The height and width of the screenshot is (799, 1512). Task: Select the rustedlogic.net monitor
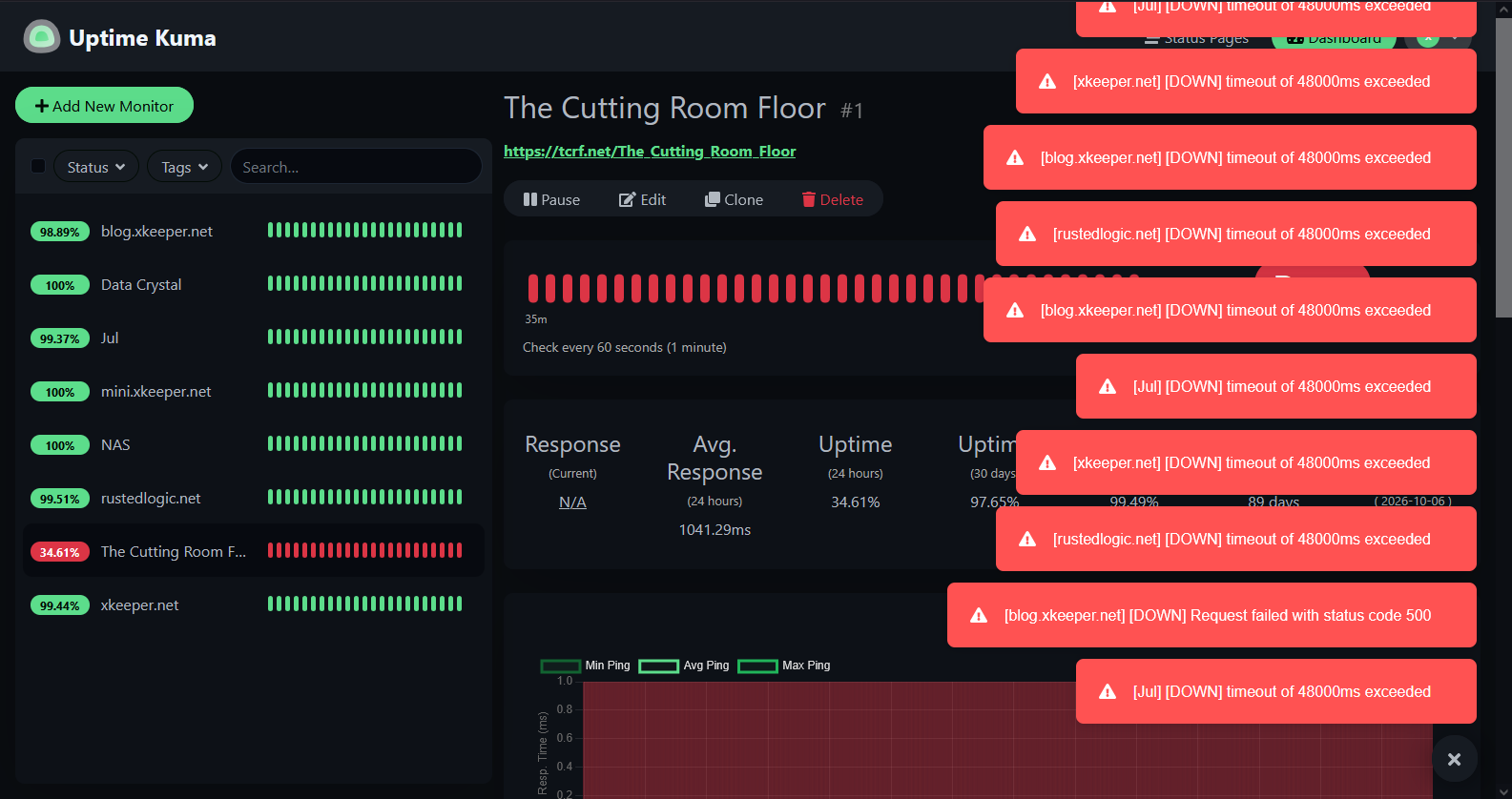pos(253,498)
